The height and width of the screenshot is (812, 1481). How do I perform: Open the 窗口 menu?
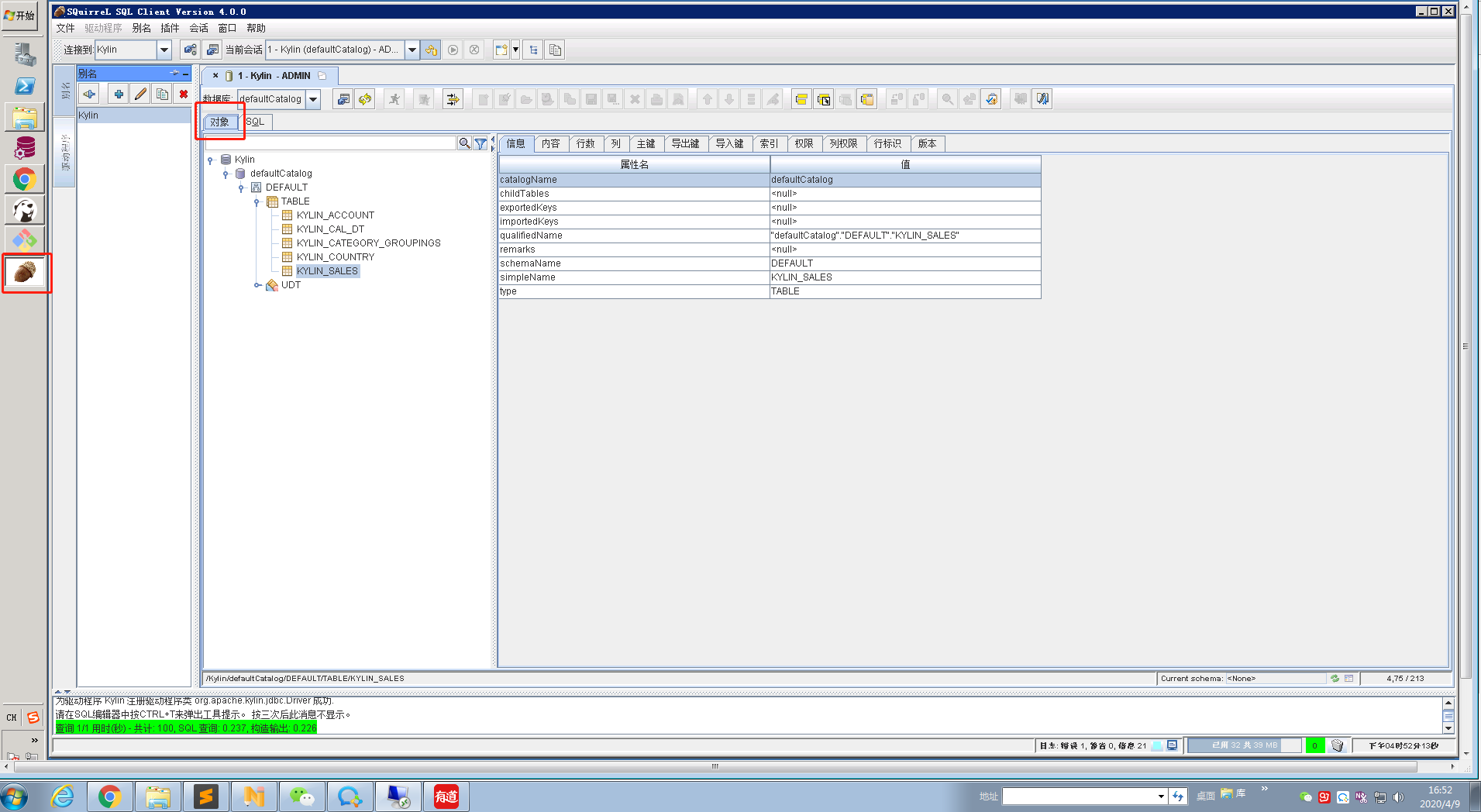coord(227,28)
